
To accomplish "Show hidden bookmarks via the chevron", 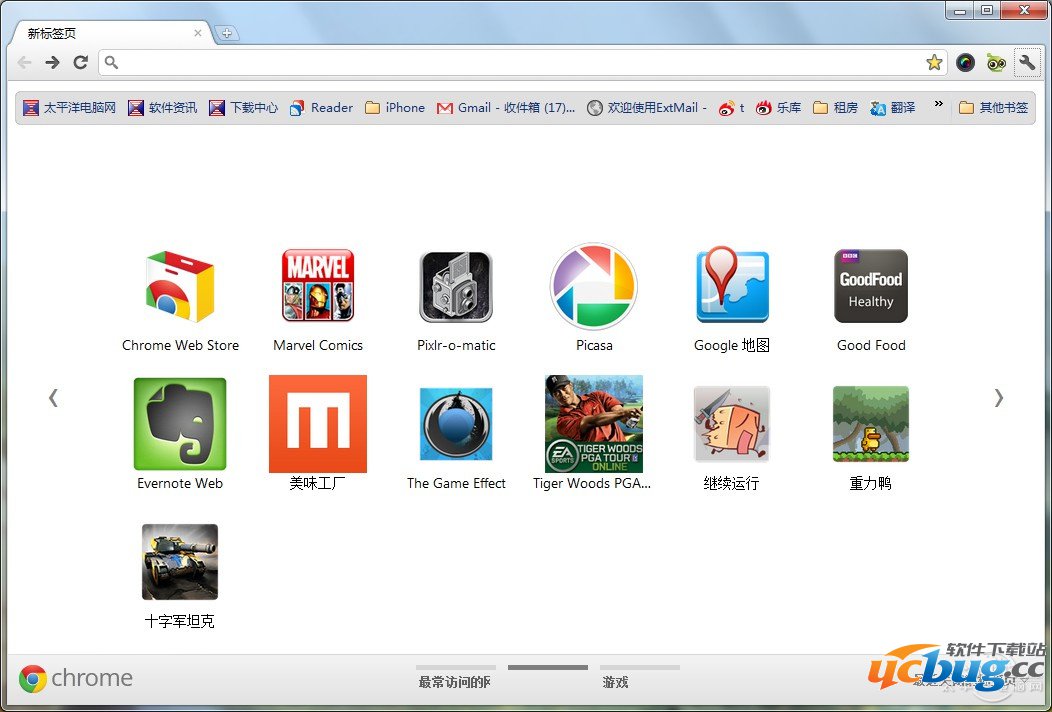I will [938, 104].
